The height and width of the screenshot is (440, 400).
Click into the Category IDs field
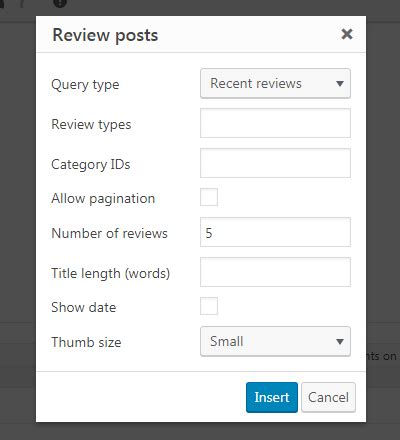tap(275, 163)
